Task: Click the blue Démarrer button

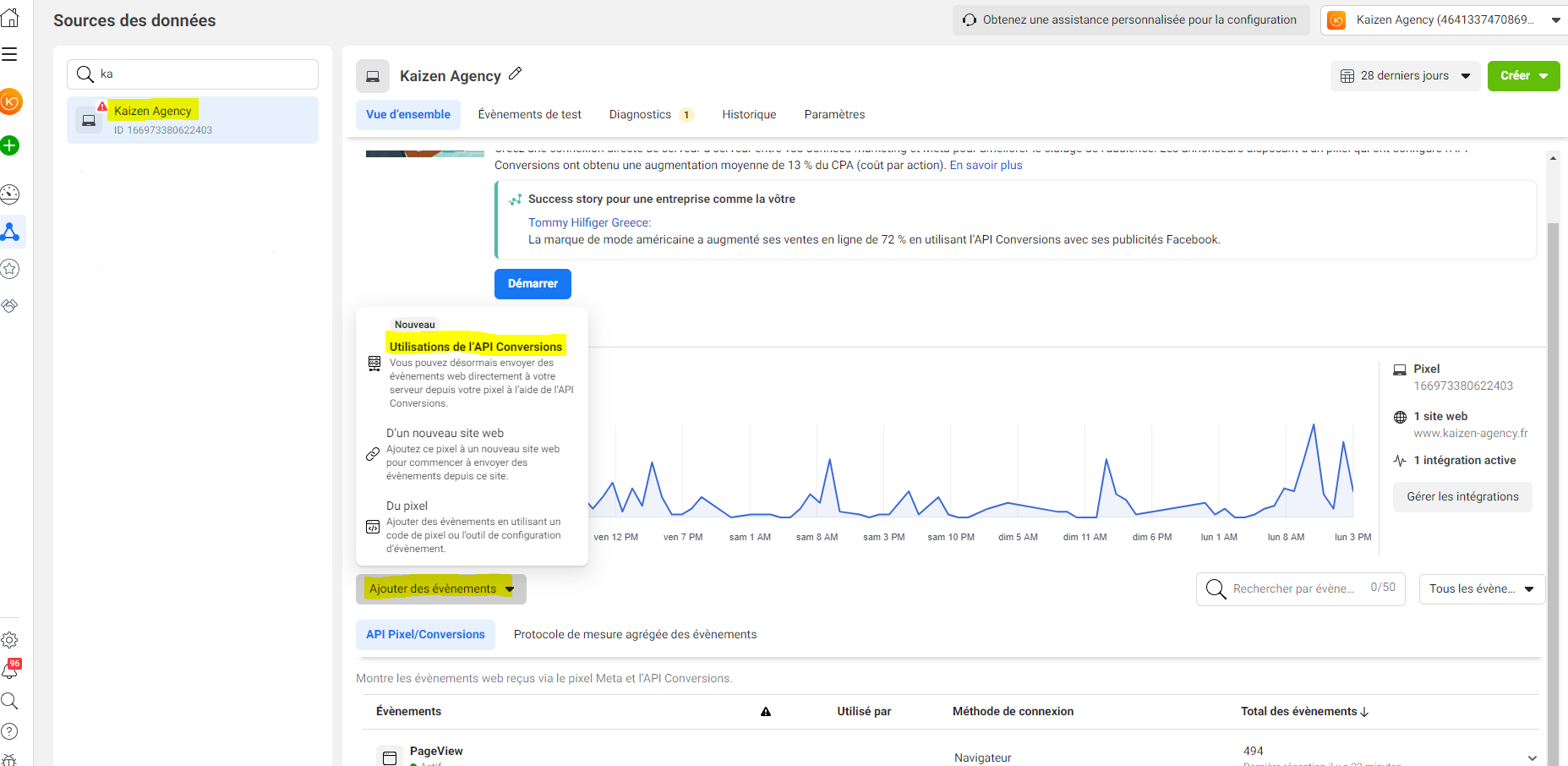Action: 533,284
